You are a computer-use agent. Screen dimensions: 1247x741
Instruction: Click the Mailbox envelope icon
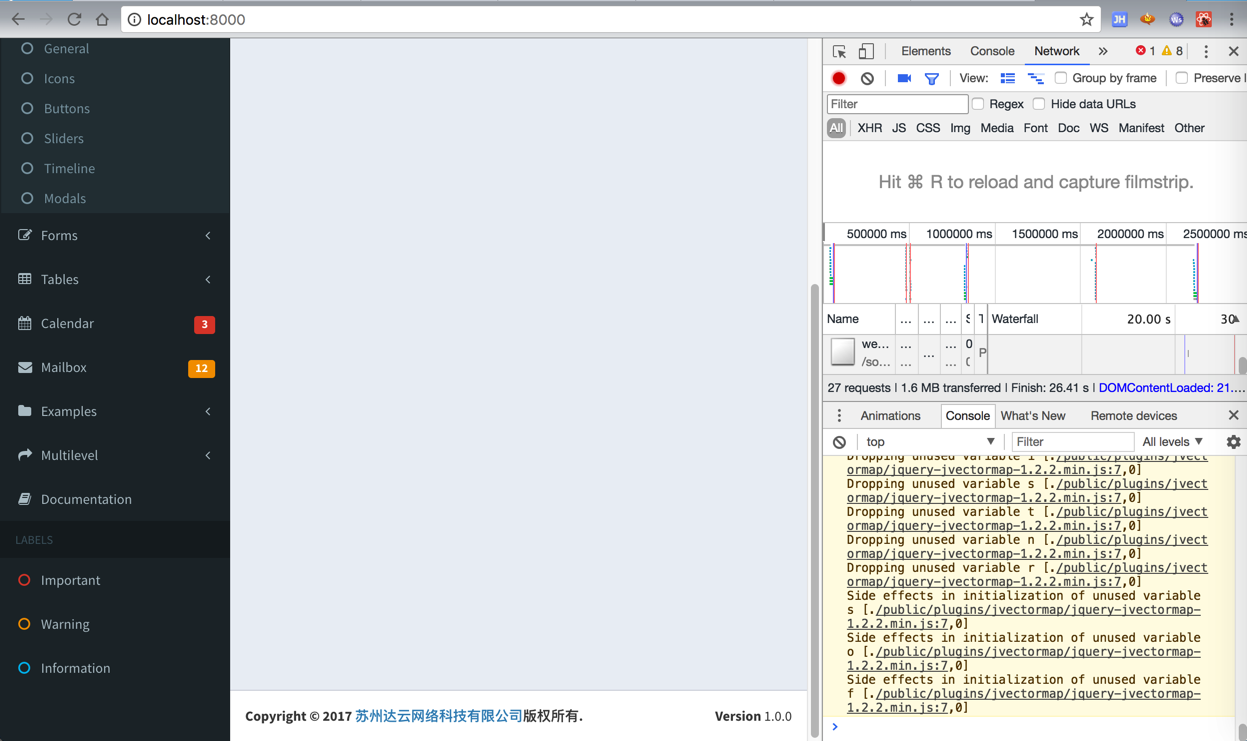click(x=25, y=367)
